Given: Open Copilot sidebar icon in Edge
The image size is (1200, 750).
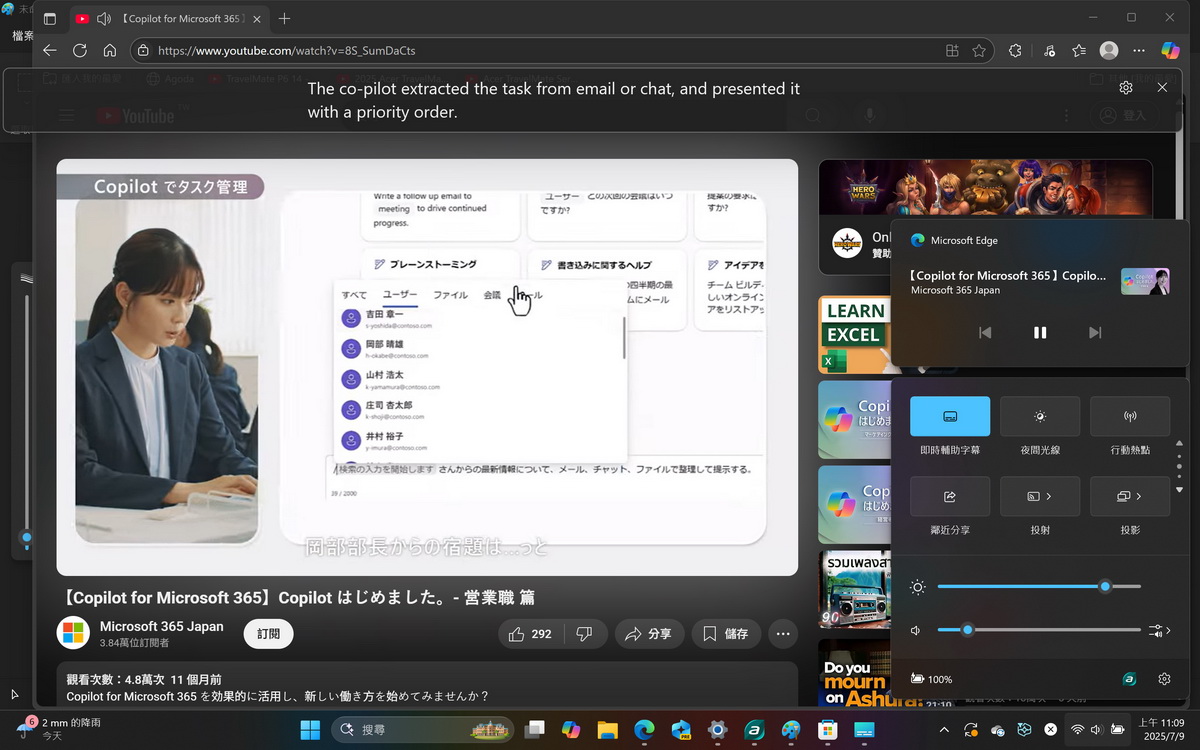Looking at the screenshot, I should tap(1170, 50).
